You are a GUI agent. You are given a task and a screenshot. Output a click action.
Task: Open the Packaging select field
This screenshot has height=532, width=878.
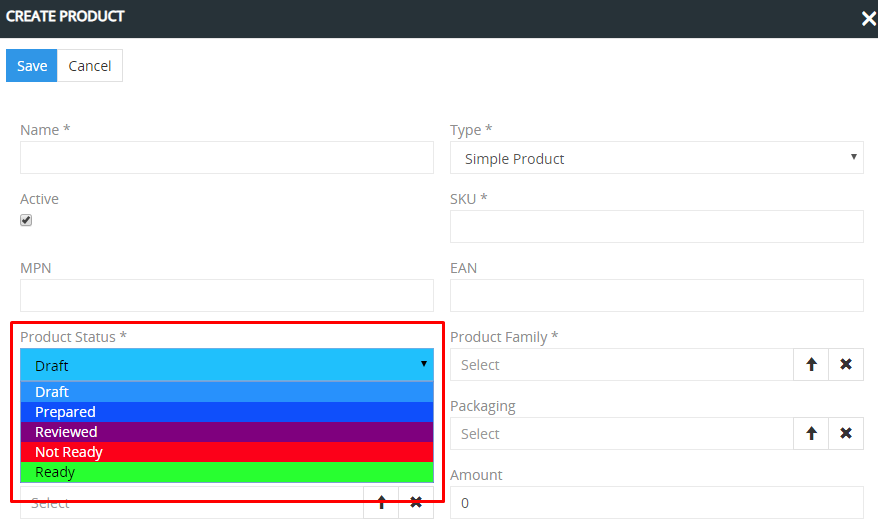621,434
